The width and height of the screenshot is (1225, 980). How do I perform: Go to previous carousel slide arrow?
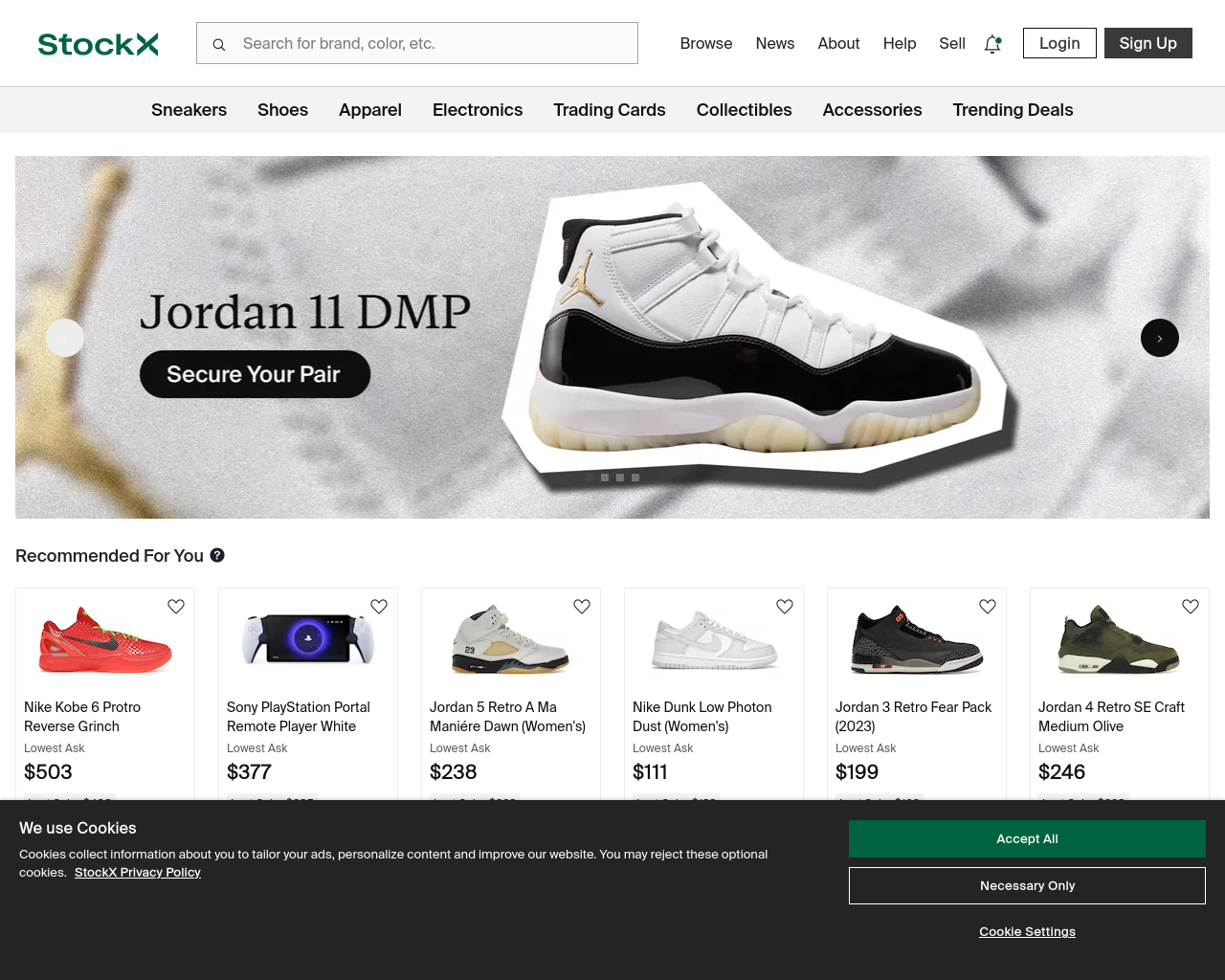pos(65,338)
